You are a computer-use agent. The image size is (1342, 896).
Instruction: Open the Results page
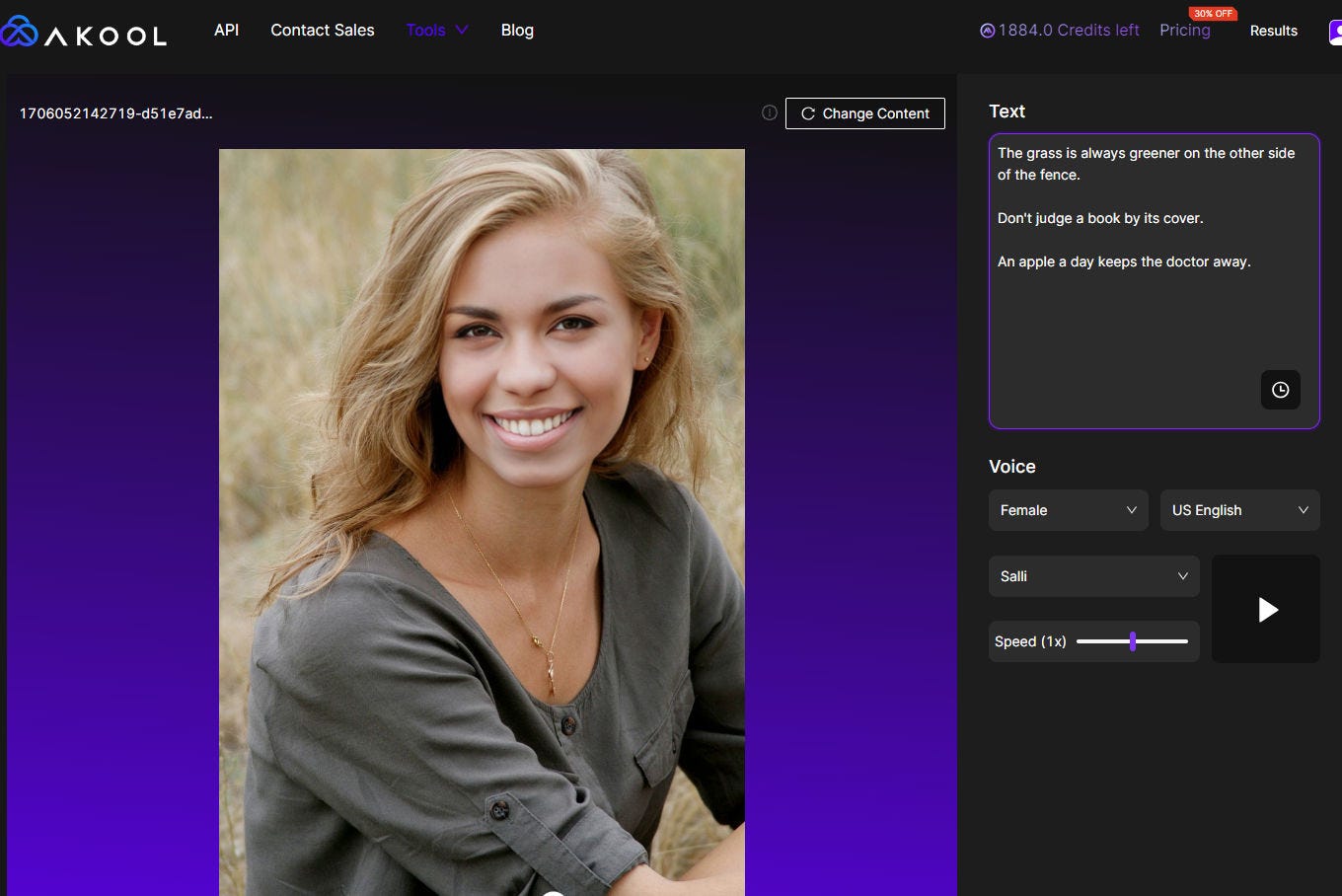click(1274, 31)
